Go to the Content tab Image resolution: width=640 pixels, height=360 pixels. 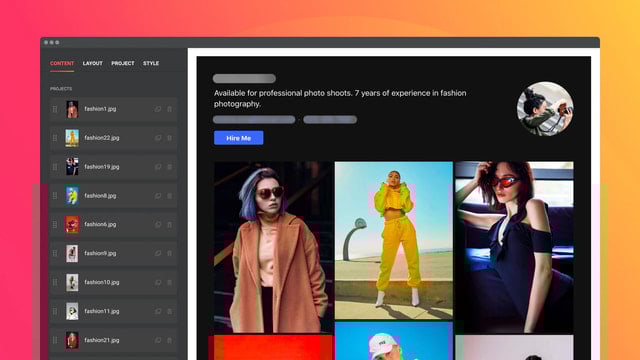point(62,63)
